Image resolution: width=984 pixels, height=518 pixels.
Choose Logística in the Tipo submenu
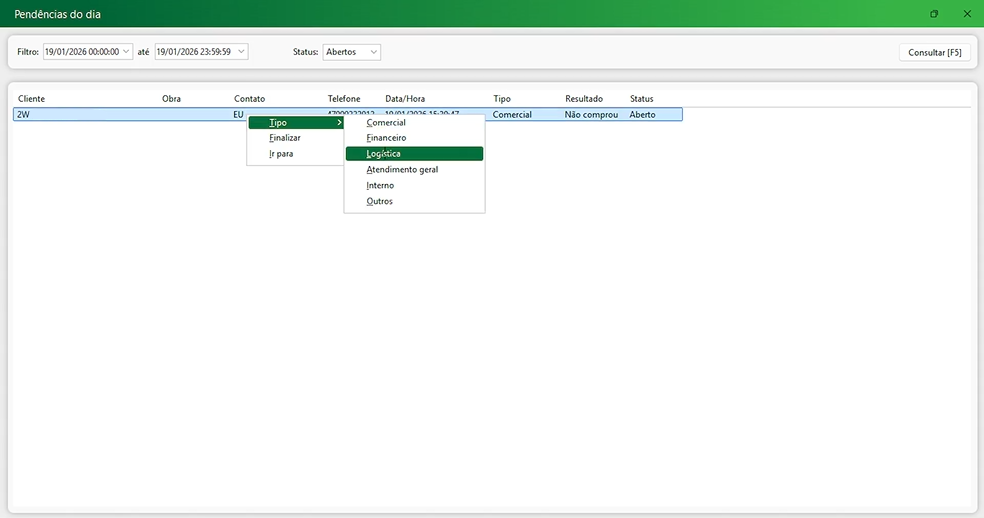point(384,154)
